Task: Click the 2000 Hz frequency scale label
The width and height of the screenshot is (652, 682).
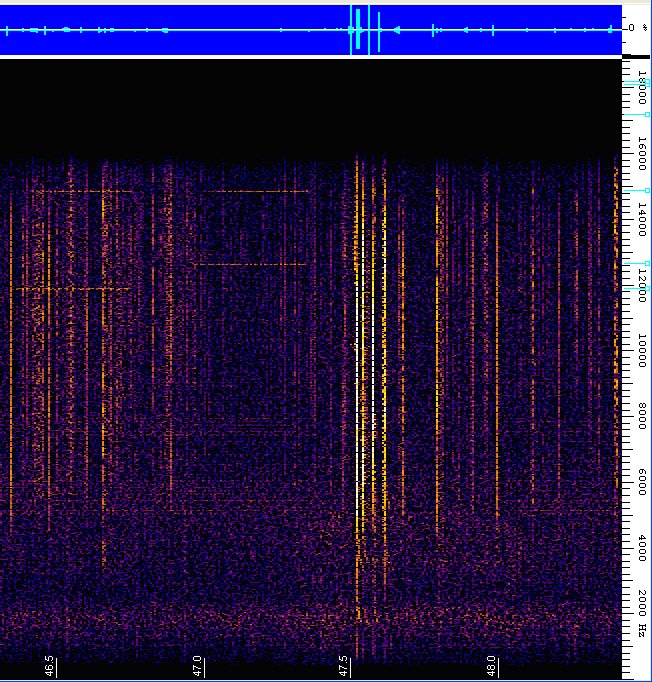Action: pyautogui.click(x=642, y=614)
